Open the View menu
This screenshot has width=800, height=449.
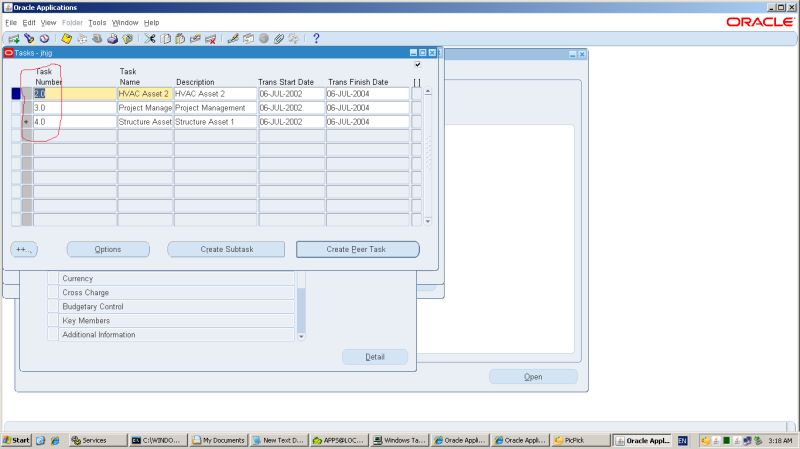click(x=48, y=22)
